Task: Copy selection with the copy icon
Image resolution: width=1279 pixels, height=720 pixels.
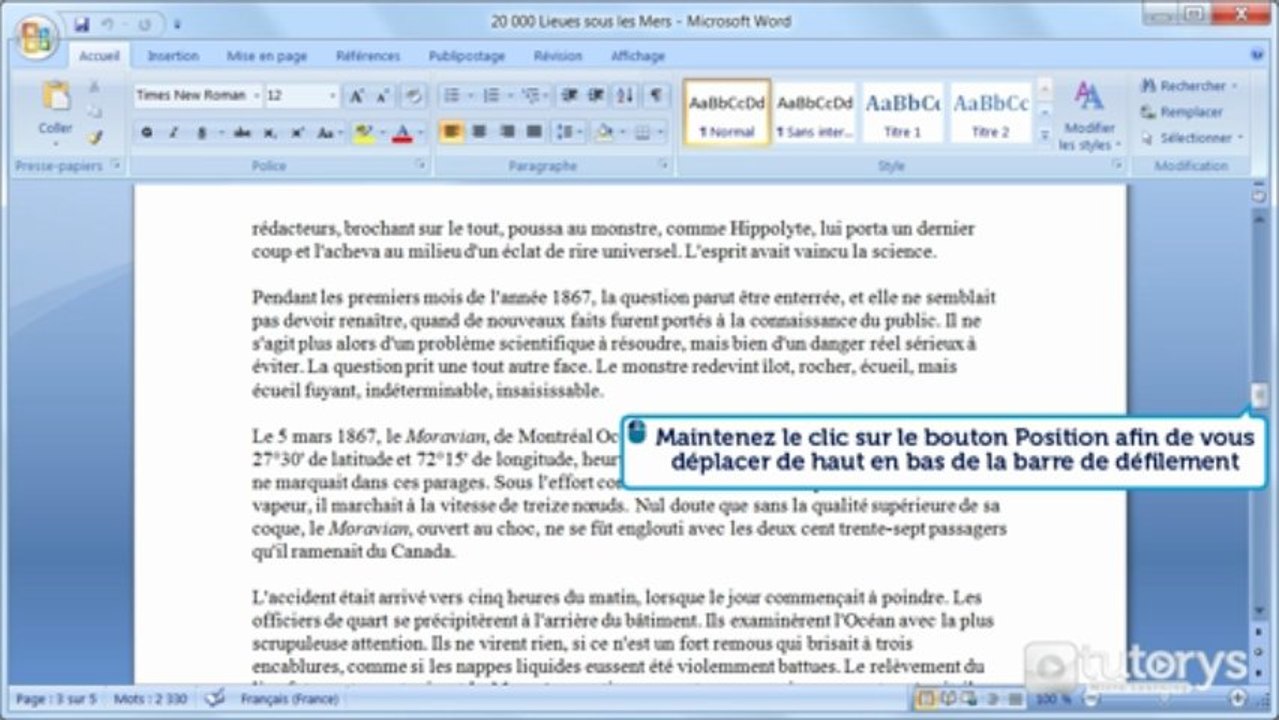Action: click(x=95, y=112)
